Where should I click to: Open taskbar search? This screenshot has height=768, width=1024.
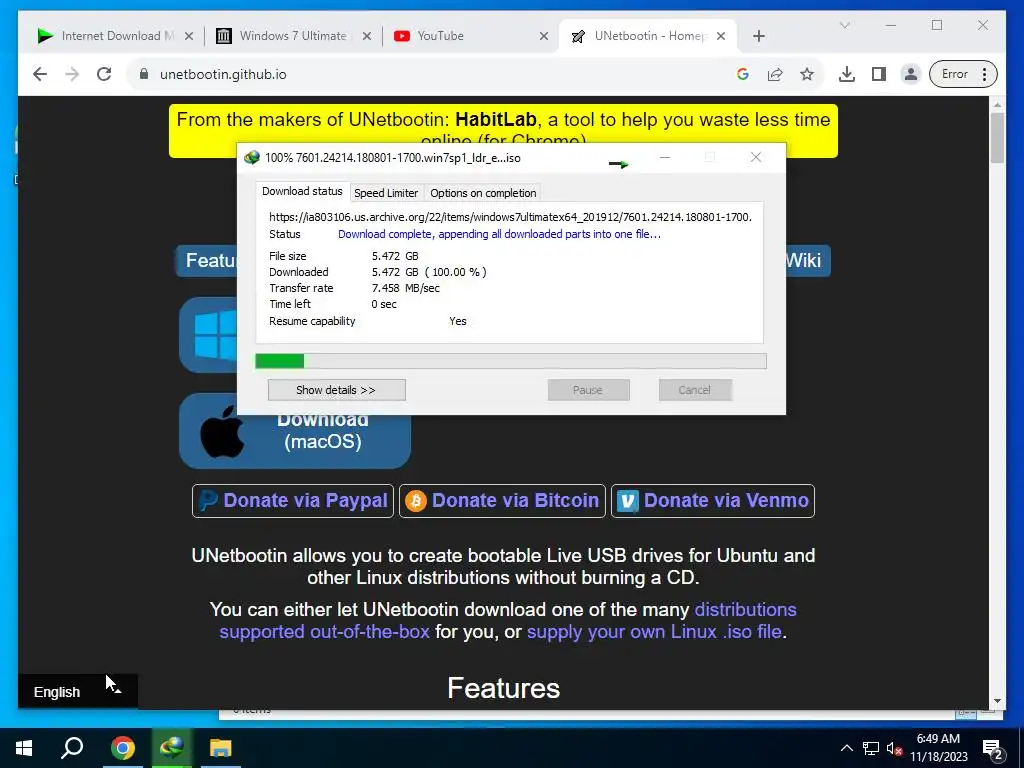click(72, 748)
